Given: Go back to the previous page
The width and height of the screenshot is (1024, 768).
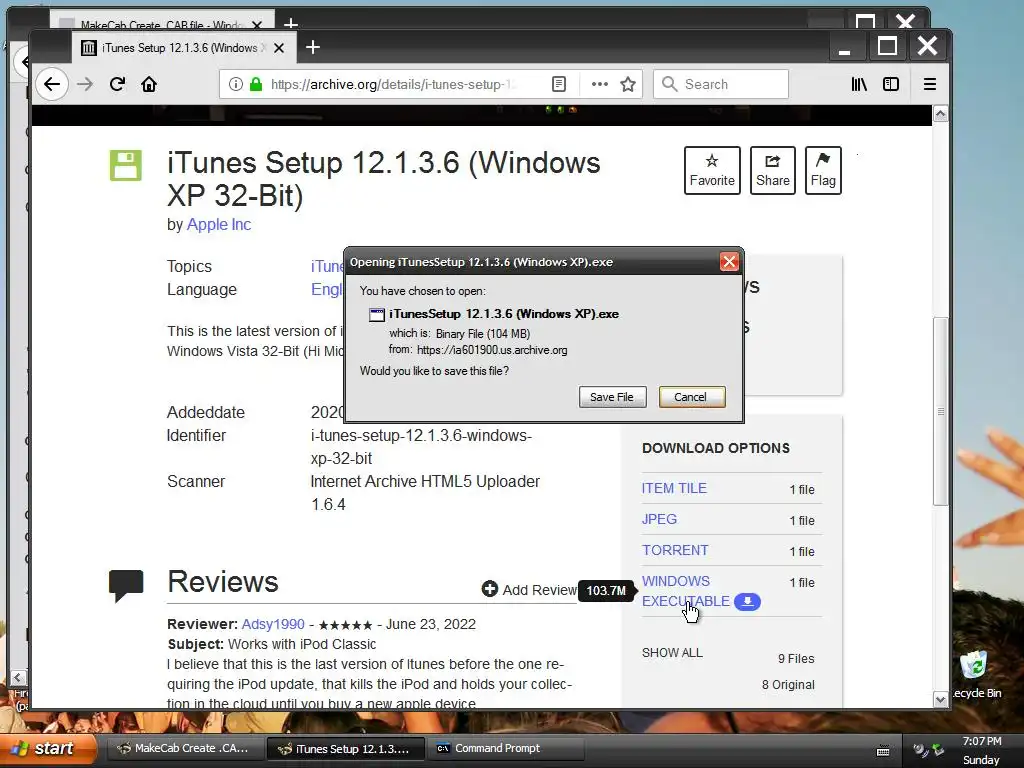Looking at the screenshot, I should [x=52, y=84].
